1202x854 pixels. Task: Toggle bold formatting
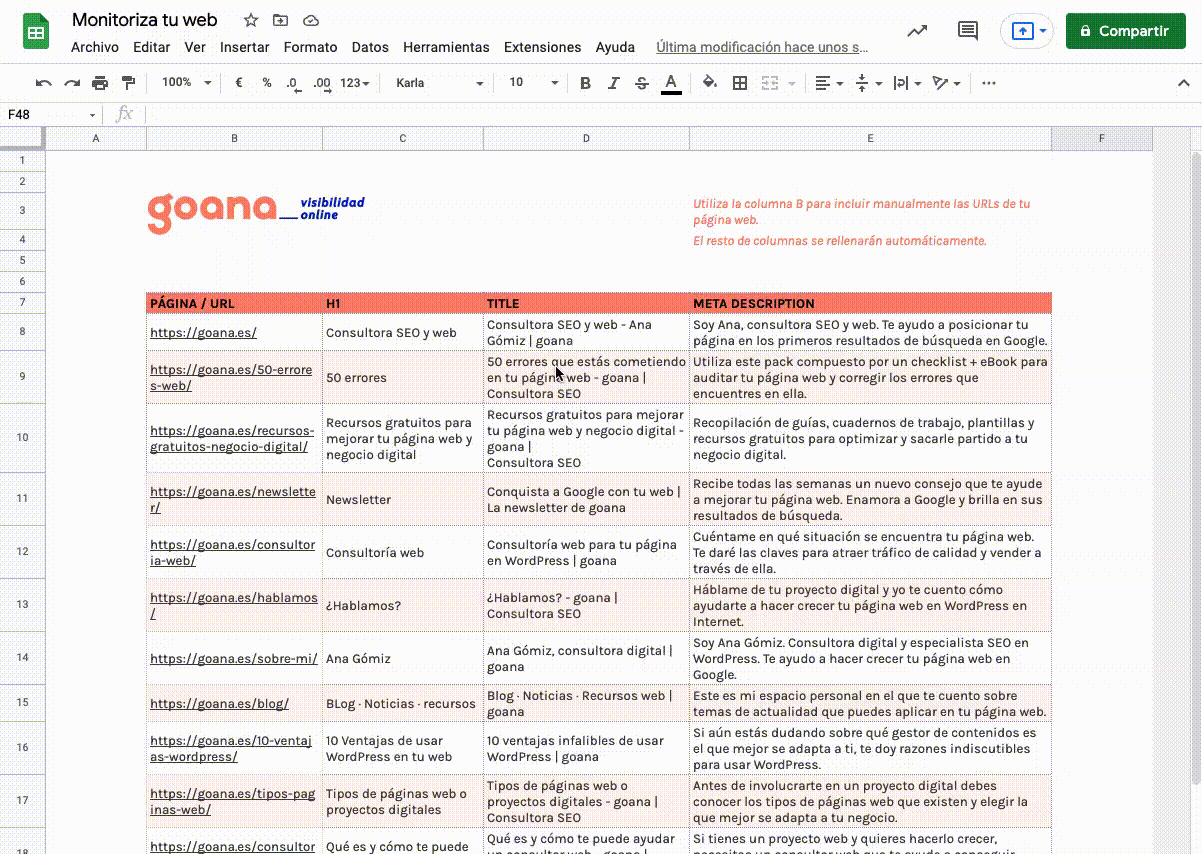point(586,83)
